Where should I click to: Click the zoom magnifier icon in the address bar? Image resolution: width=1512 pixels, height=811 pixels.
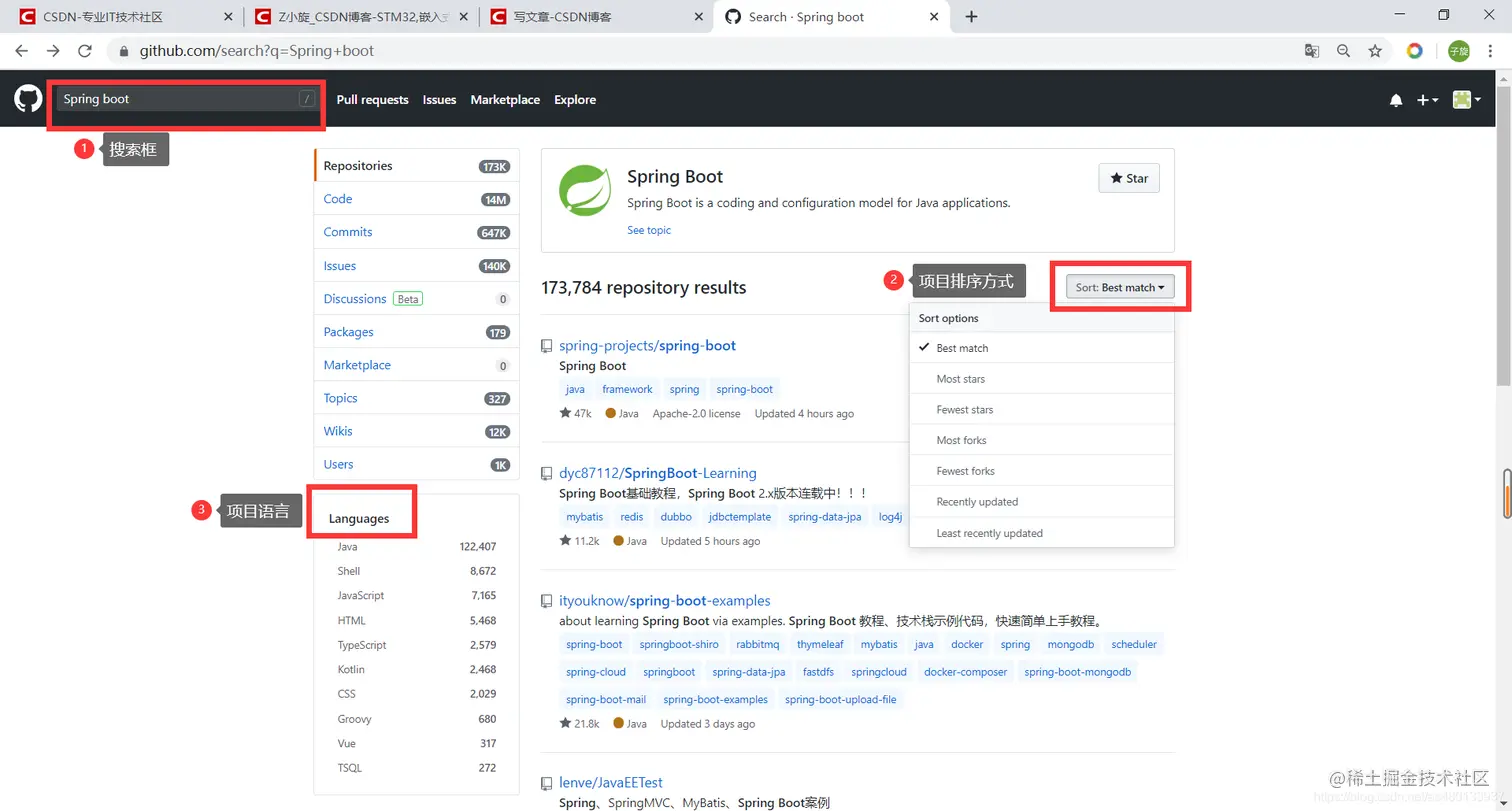point(1343,51)
